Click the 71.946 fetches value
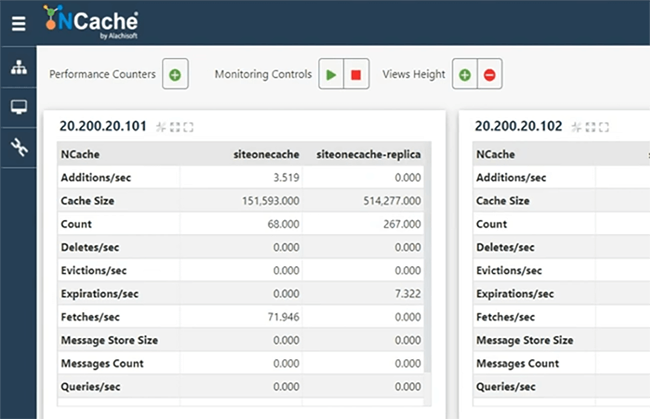Viewport: 650px width, 419px height. click(283, 317)
